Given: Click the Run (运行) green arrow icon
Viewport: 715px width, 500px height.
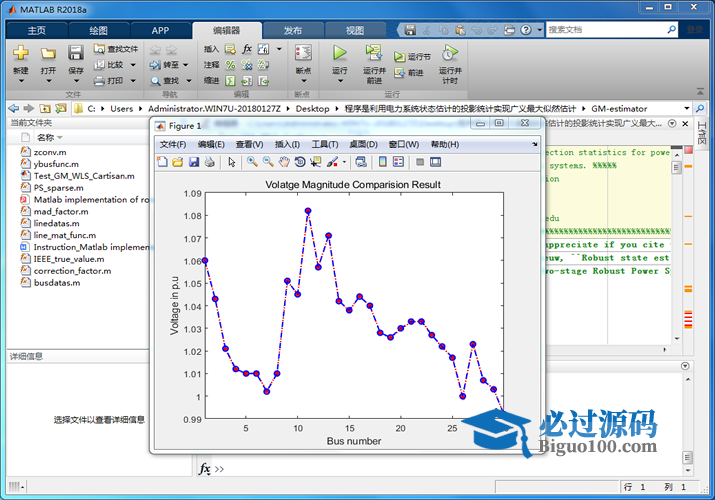Looking at the screenshot, I should (x=340, y=53).
